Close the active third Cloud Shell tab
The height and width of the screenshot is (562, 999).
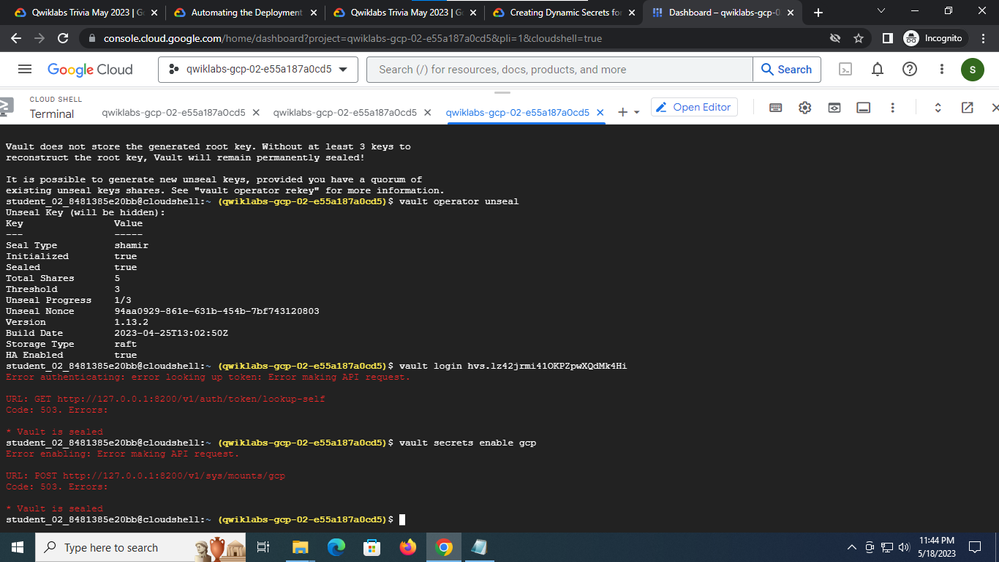pyautogui.click(x=600, y=112)
